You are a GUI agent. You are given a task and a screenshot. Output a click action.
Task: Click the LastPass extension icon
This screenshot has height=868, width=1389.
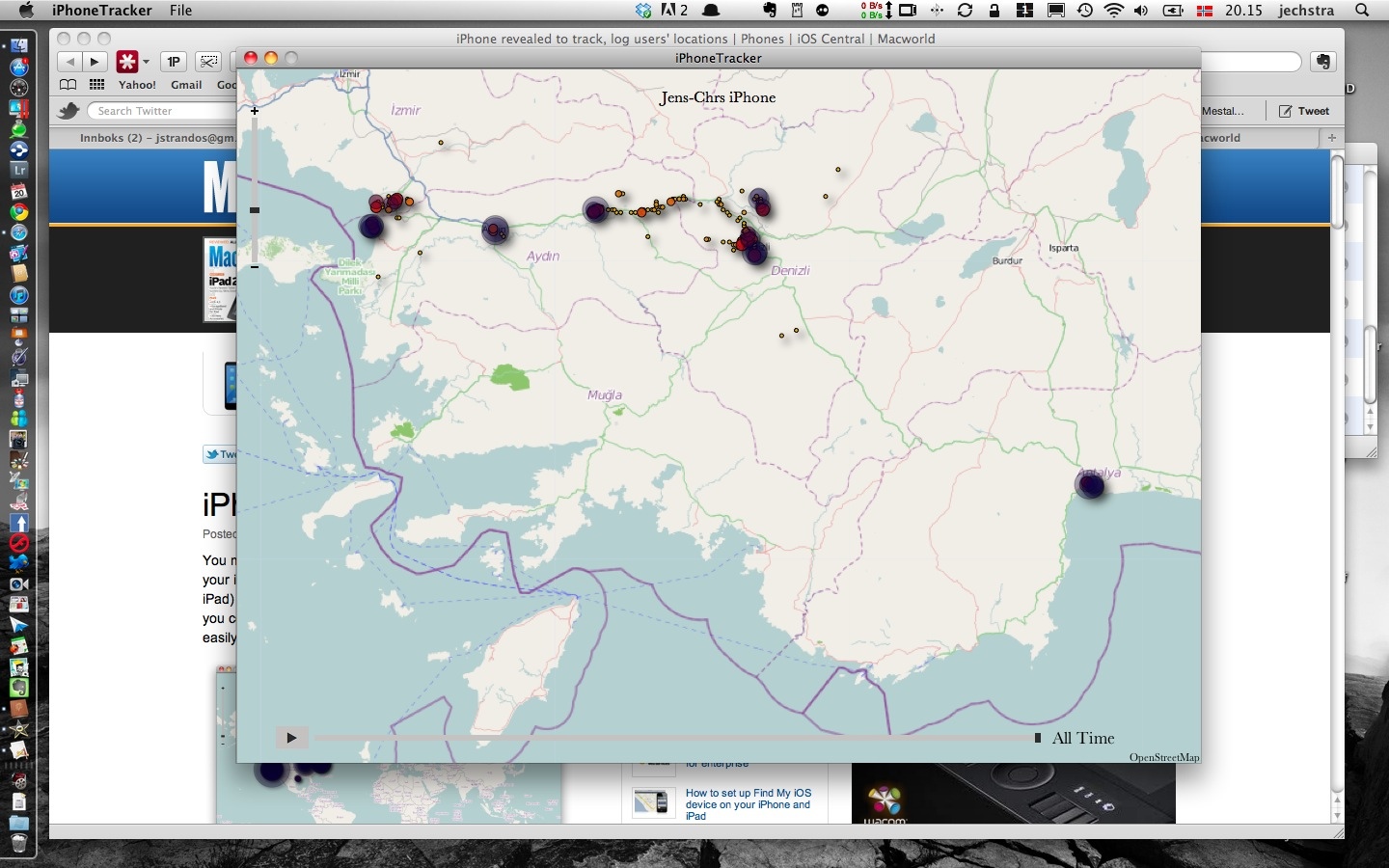[127, 62]
